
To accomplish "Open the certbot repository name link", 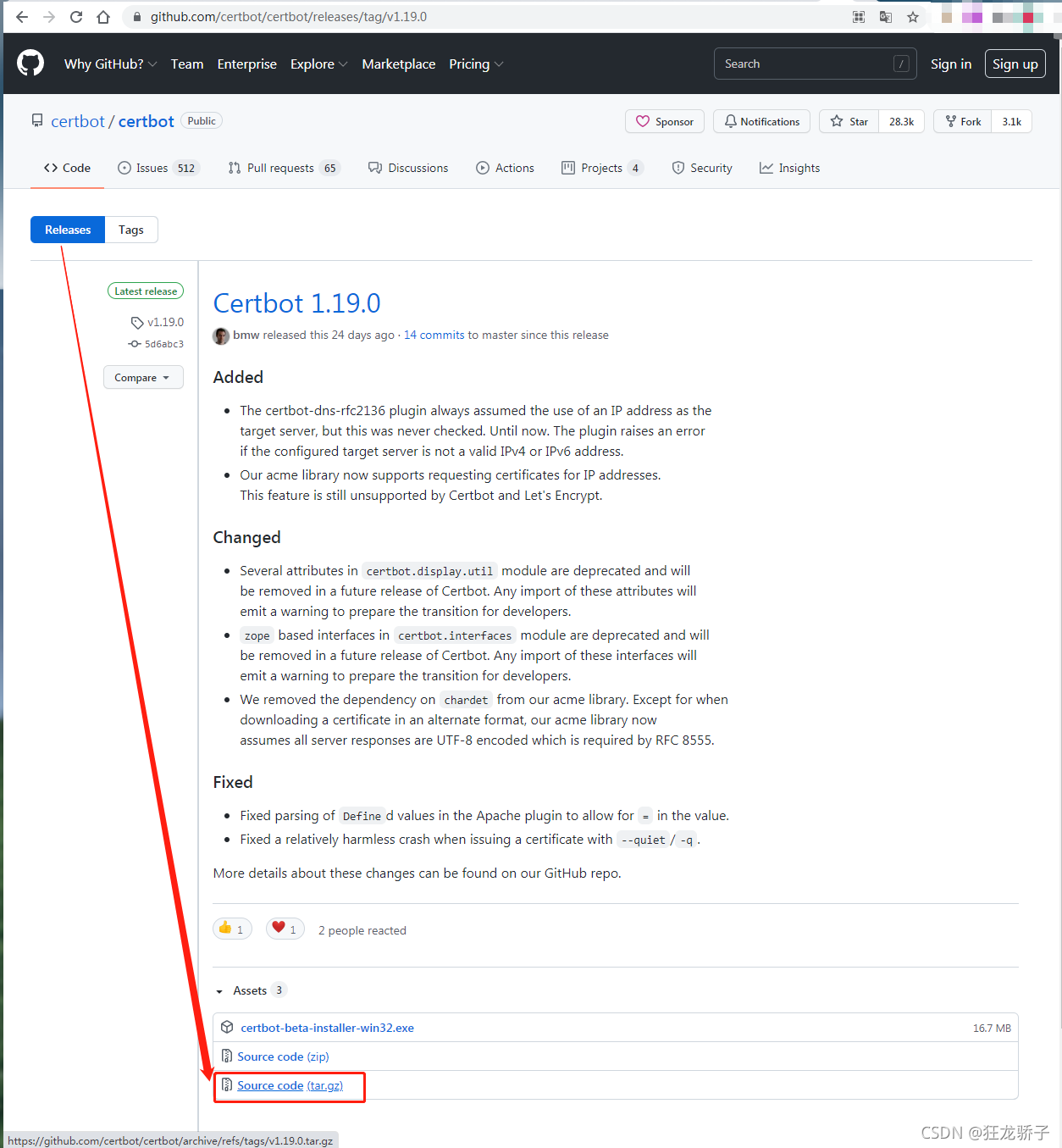I will tap(147, 121).
